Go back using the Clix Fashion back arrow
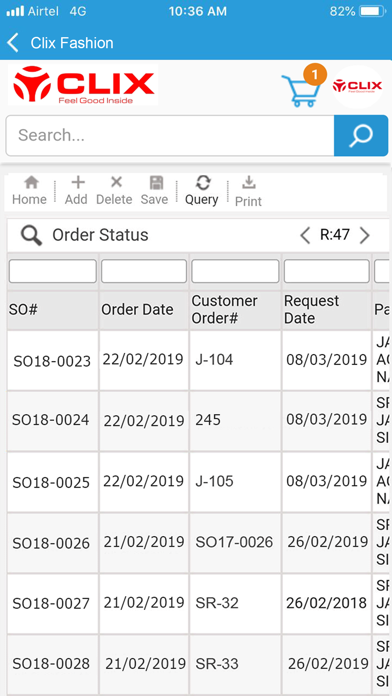The image size is (392, 696). pyautogui.click(x=13, y=43)
